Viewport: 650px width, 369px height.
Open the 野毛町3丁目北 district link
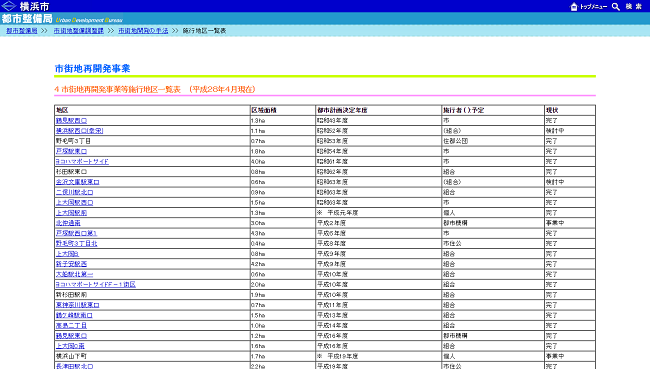pos(76,244)
